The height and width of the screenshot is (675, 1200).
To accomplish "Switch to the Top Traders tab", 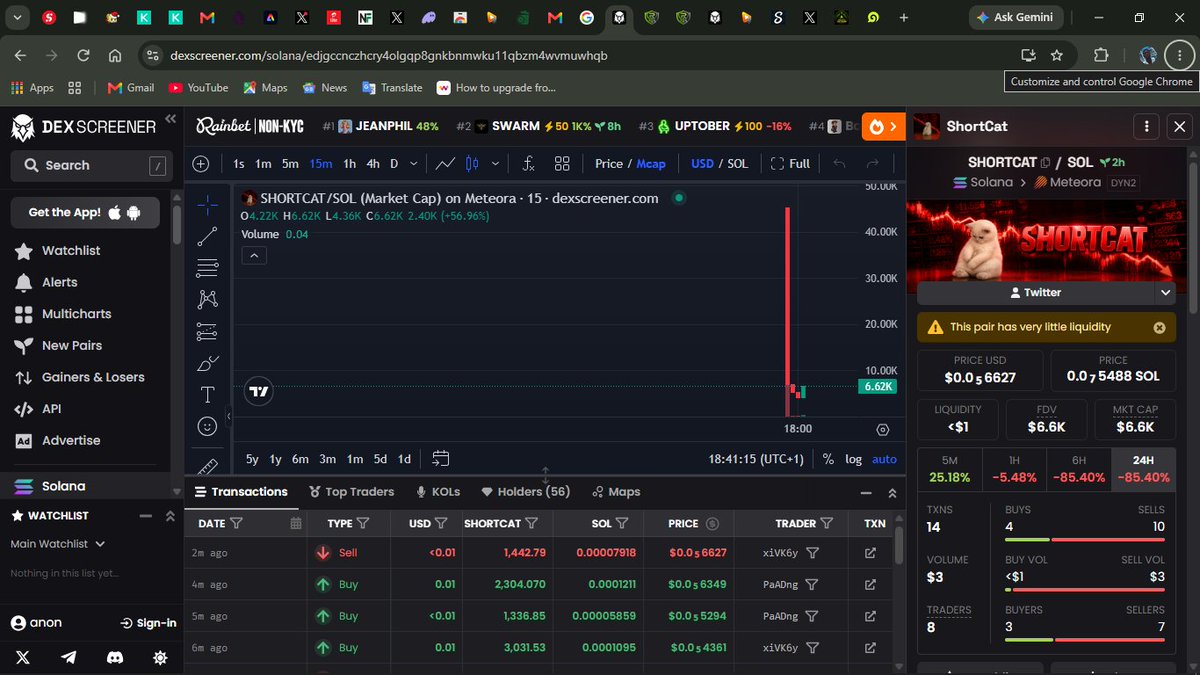I will click(x=351, y=492).
